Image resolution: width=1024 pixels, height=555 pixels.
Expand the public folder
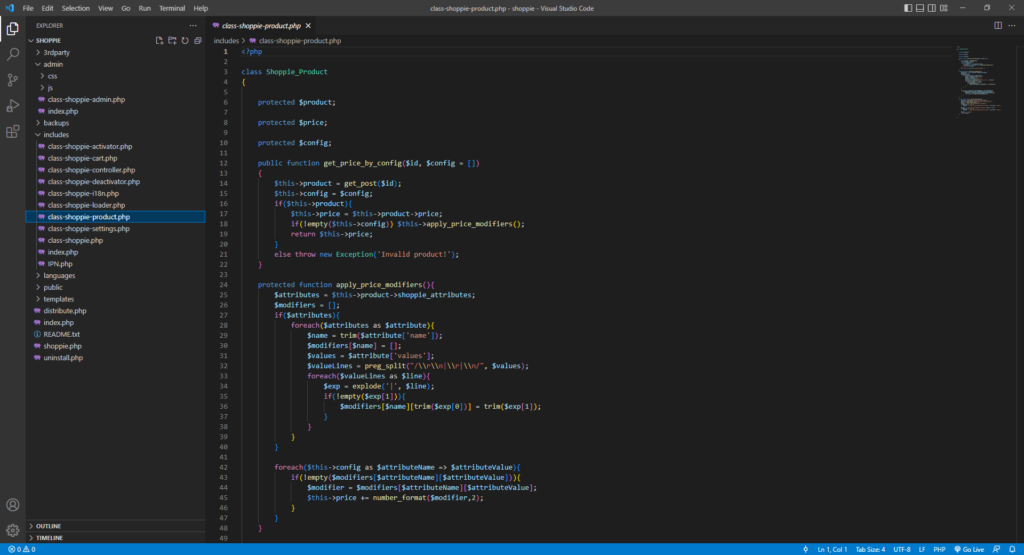53,287
